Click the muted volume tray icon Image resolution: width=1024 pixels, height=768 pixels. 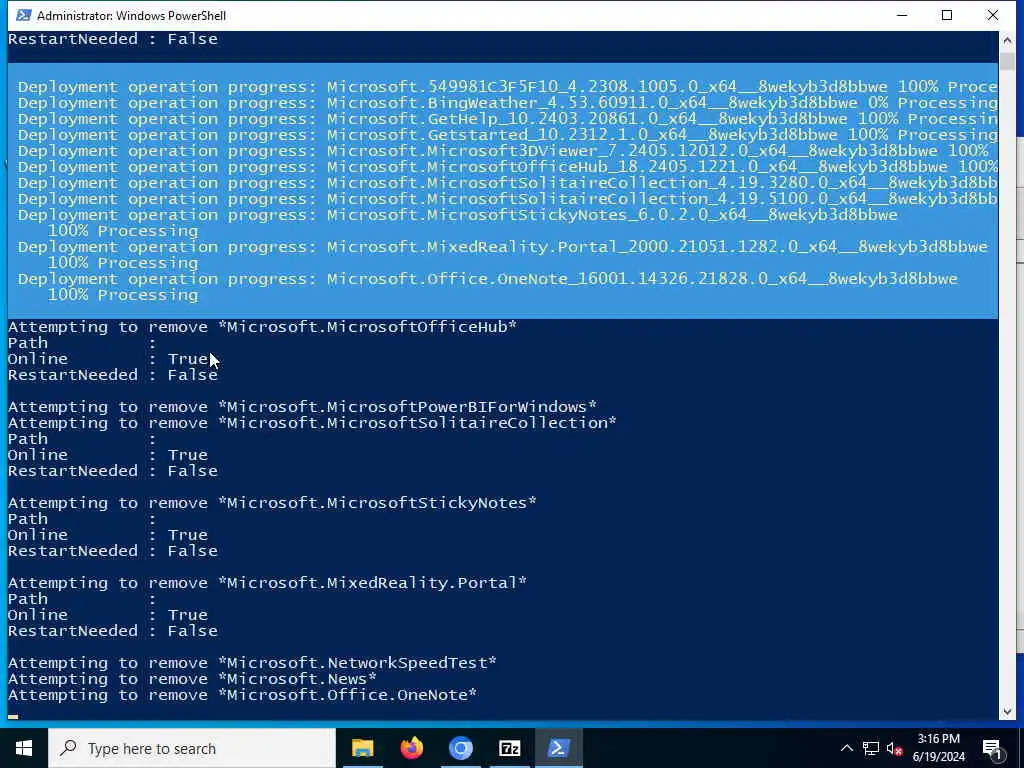click(894, 748)
